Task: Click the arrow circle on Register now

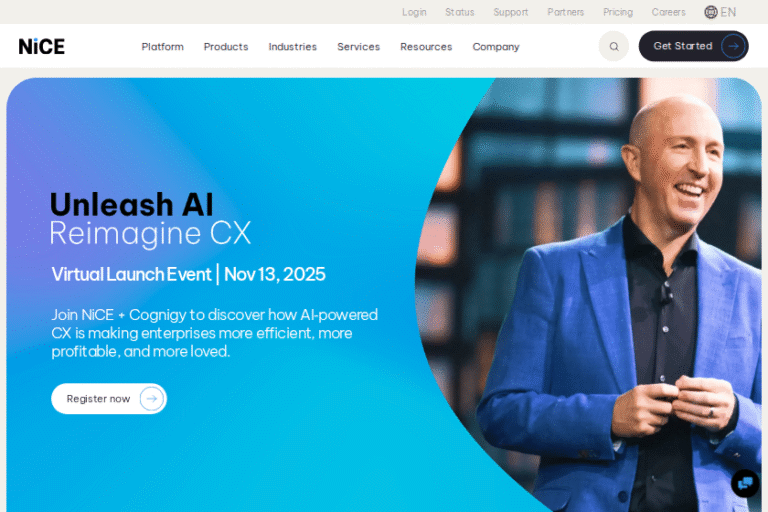Action: 151,399
